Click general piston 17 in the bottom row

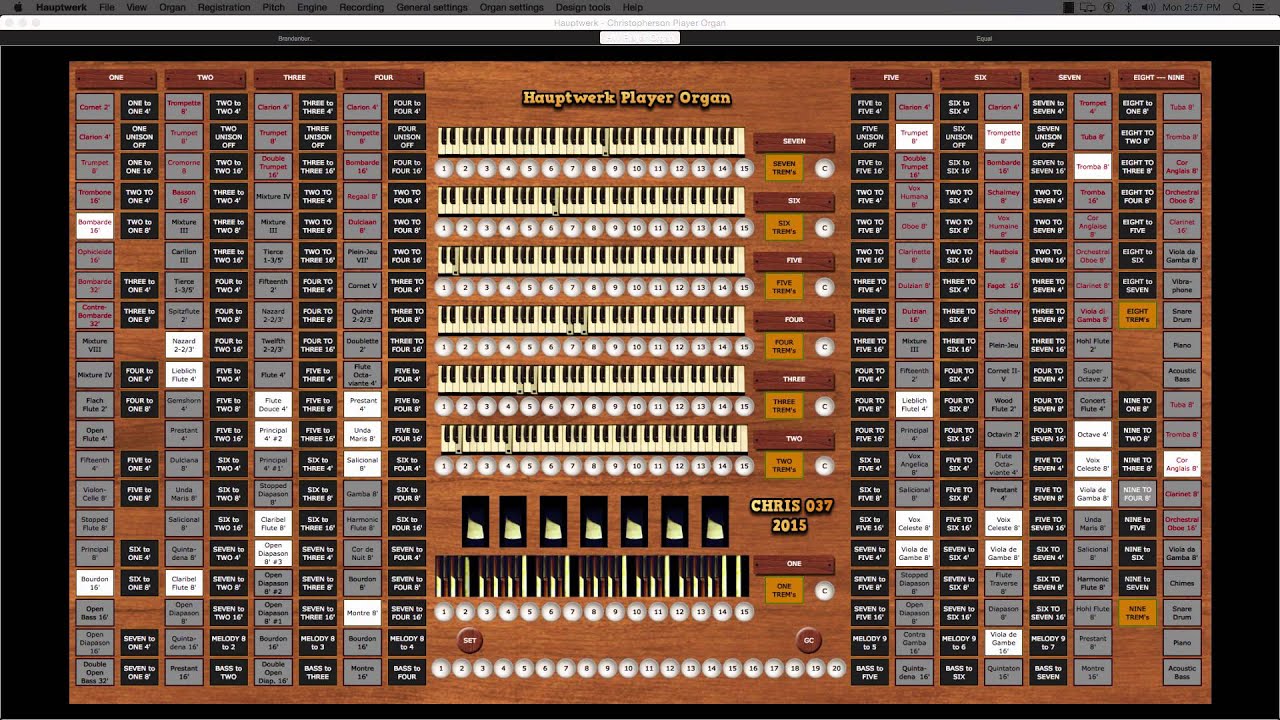coord(774,668)
